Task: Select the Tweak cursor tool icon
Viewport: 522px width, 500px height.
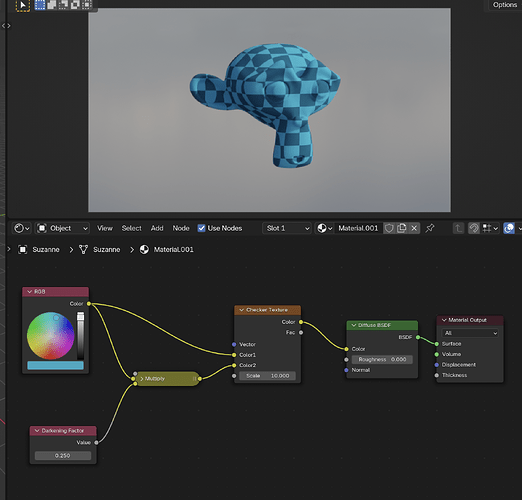Action: (x=23, y=5)
